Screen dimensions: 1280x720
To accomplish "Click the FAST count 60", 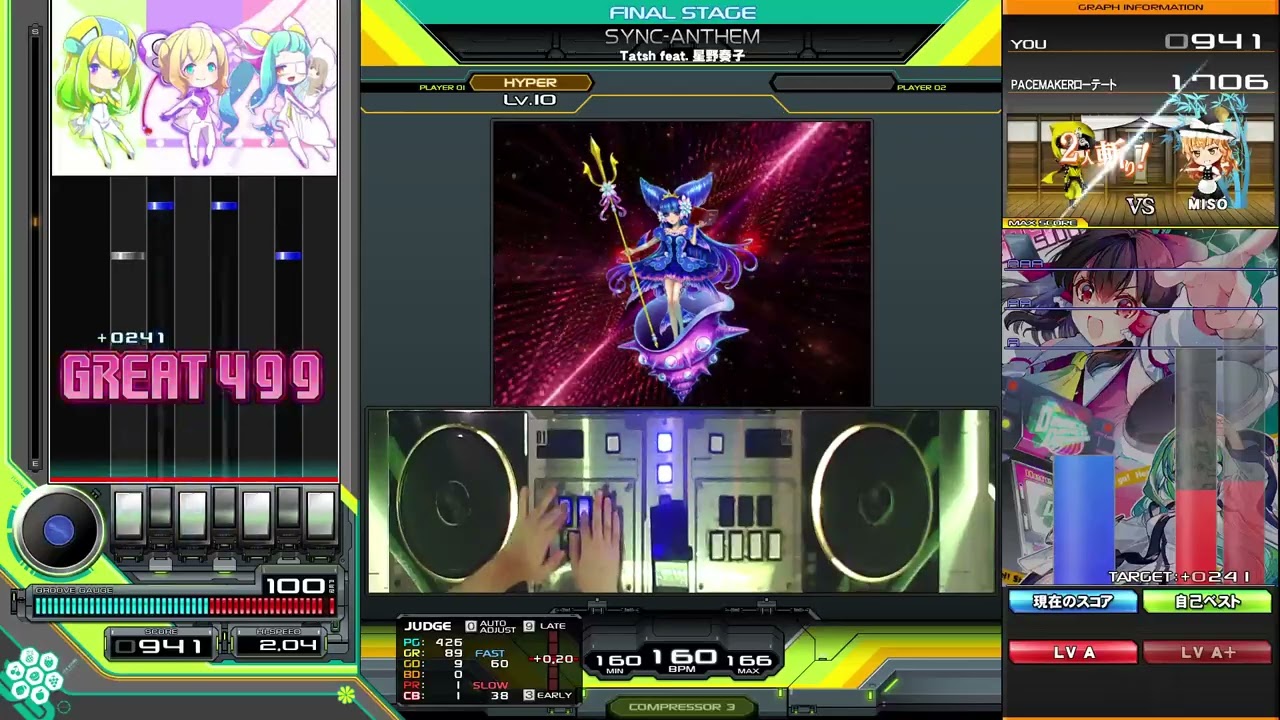I will pyautogui.click(x=499, y=664).
